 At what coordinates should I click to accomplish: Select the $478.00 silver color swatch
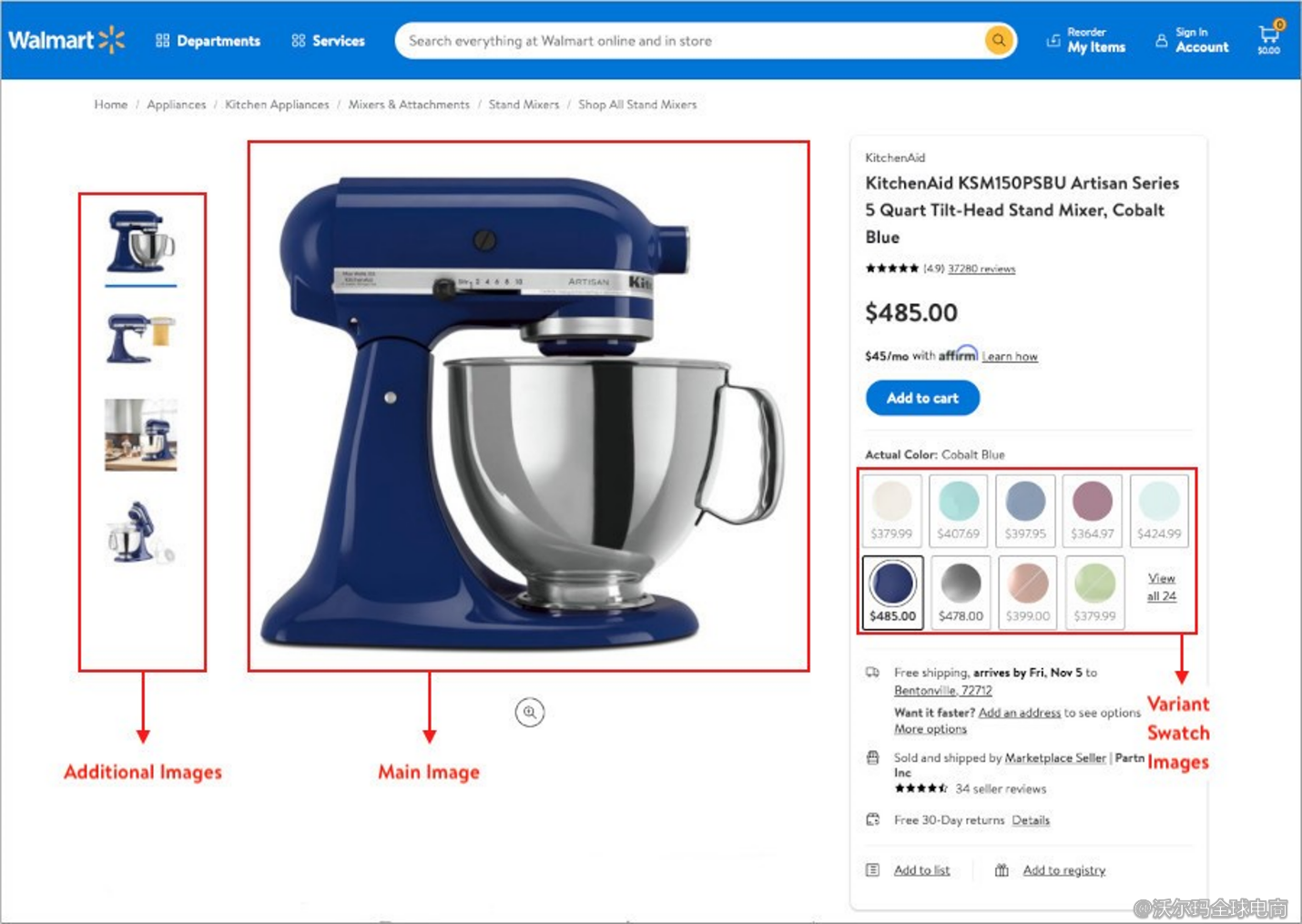click(961, 592)
